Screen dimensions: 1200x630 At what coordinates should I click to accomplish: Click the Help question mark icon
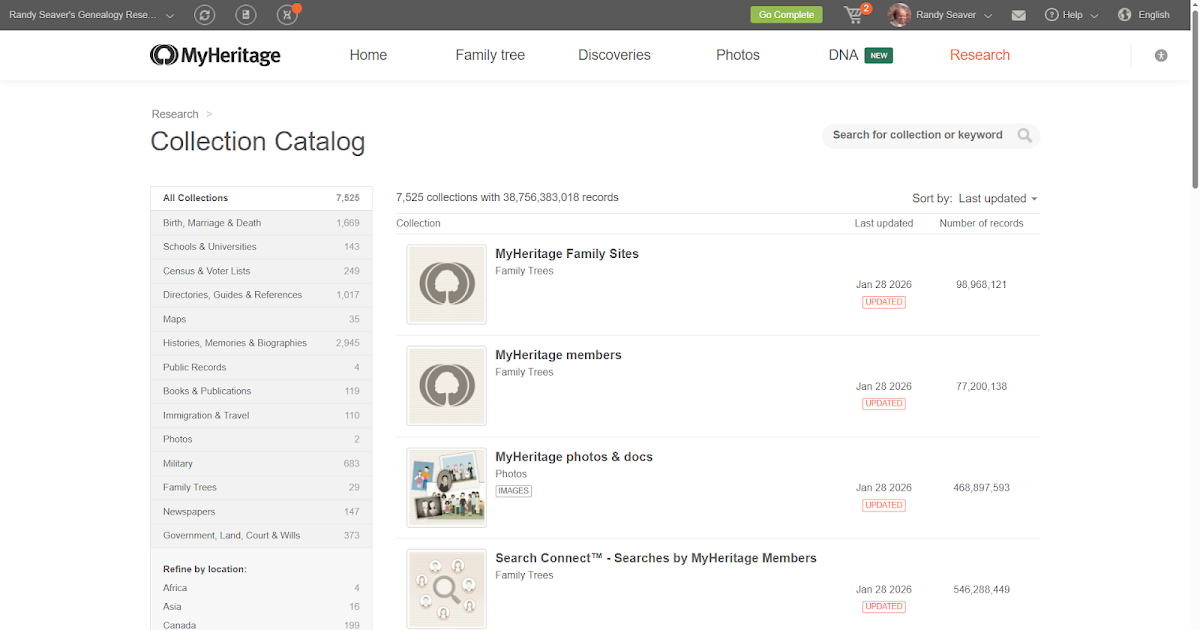coord(1051,15)
